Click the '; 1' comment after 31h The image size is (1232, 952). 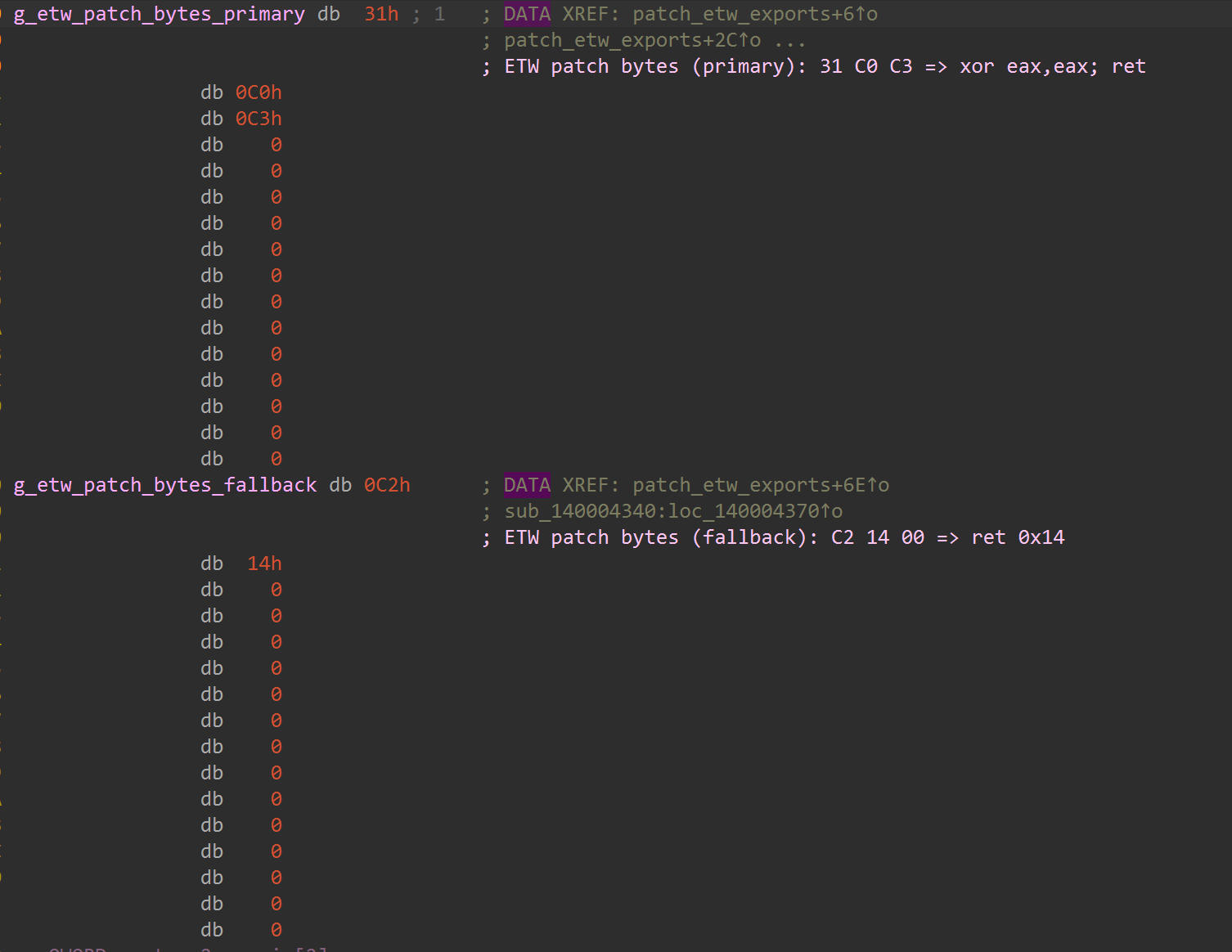click(429, 15)
